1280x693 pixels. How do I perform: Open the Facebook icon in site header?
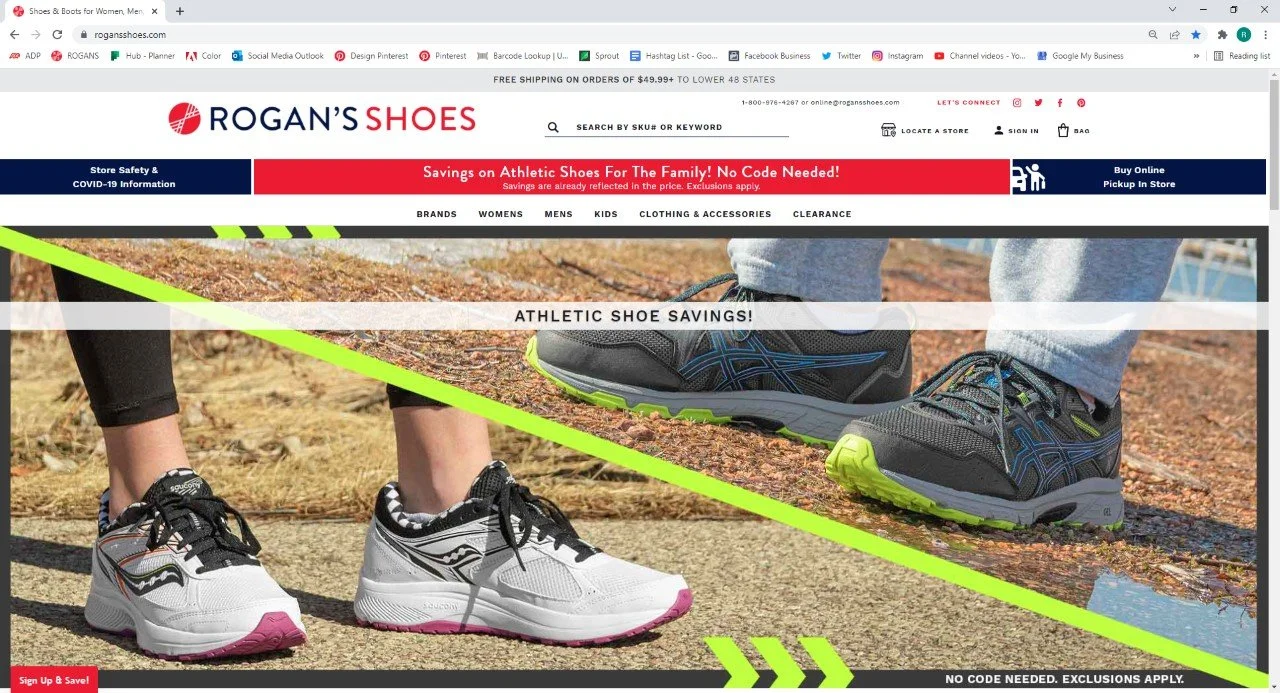tap(1060, 103)
